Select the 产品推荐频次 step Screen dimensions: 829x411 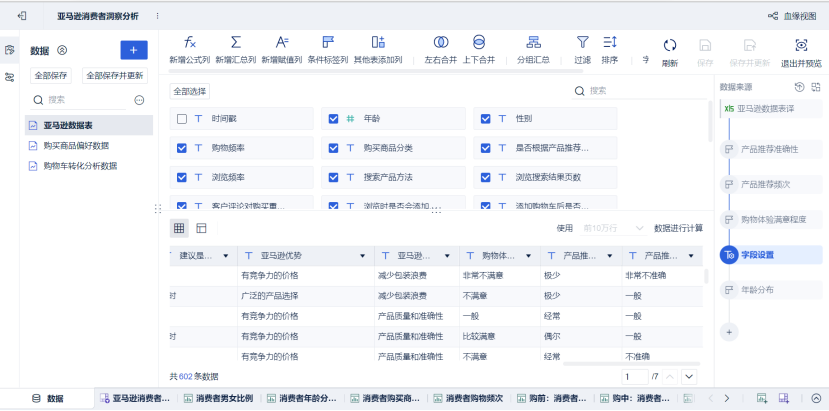[770, 185]
